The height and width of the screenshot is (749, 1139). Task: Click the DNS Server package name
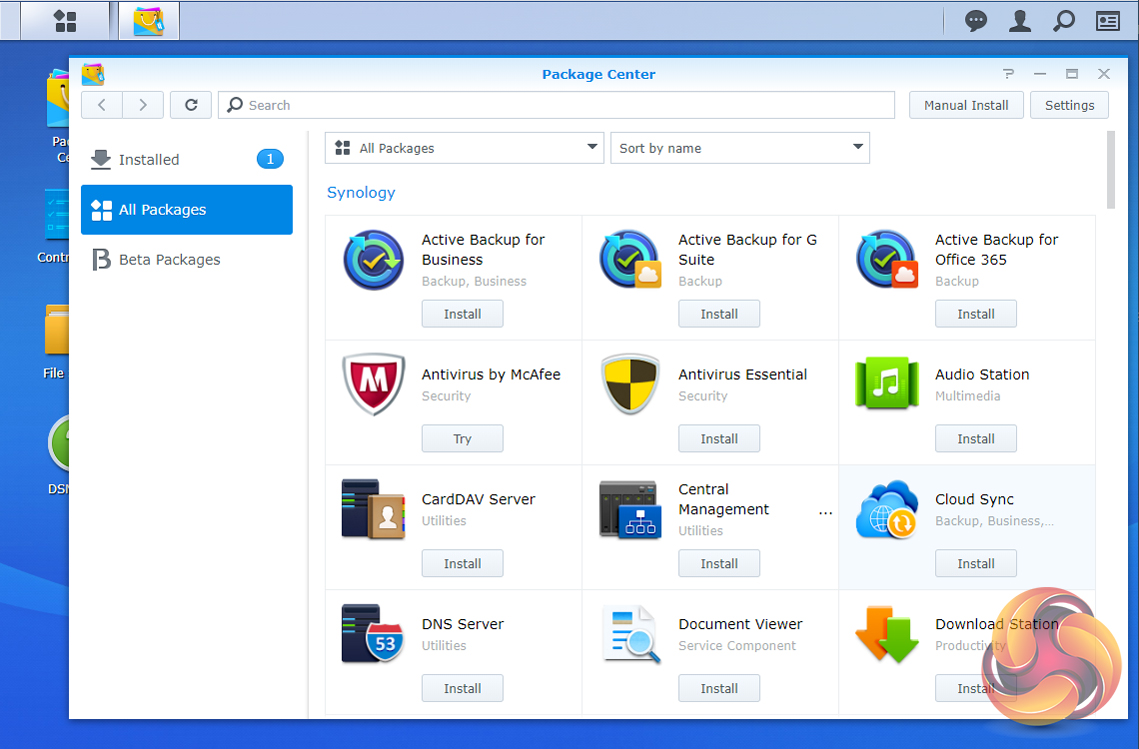tap(463, 624)
